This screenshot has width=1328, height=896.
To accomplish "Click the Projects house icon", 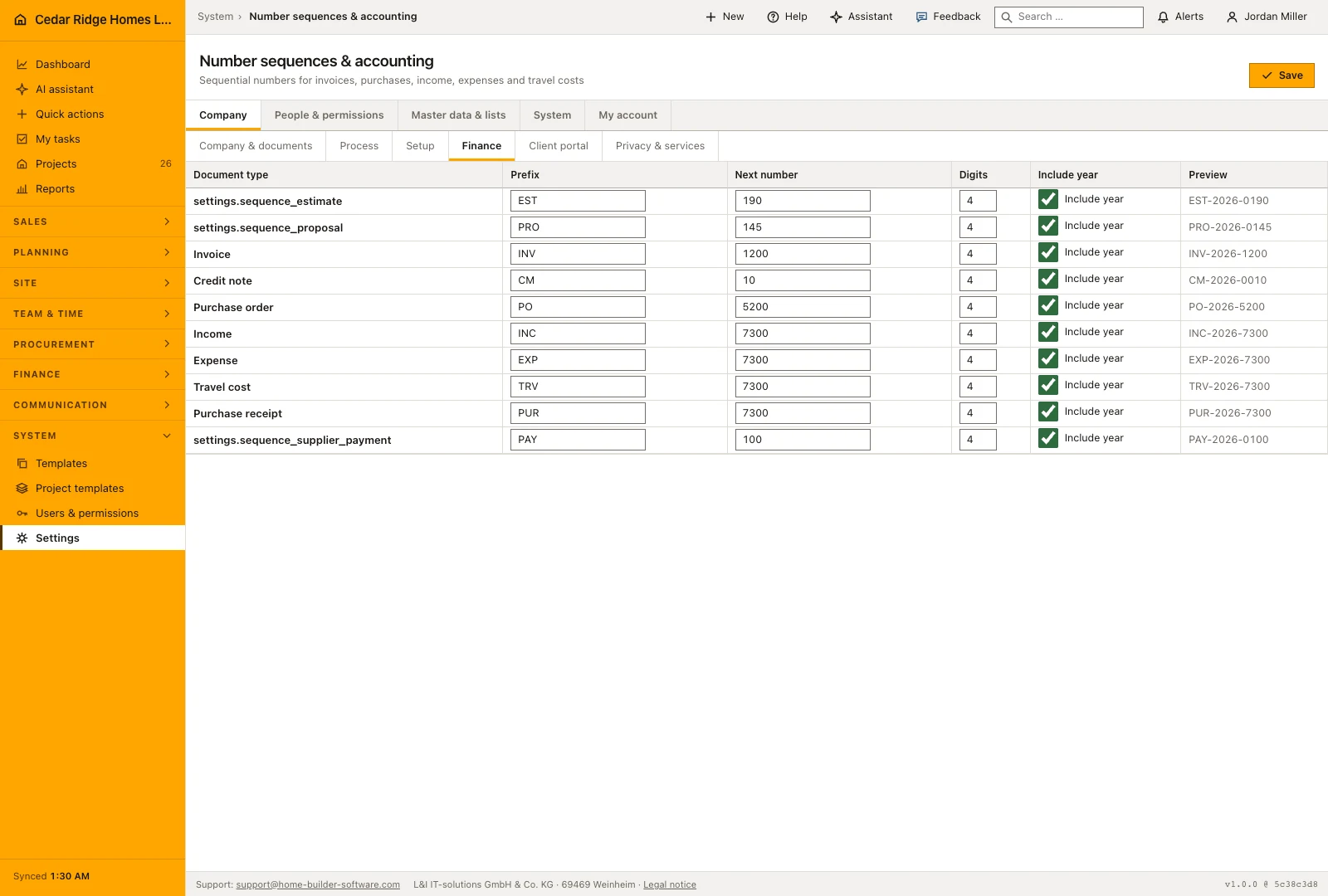I will [x=22, y=164].
